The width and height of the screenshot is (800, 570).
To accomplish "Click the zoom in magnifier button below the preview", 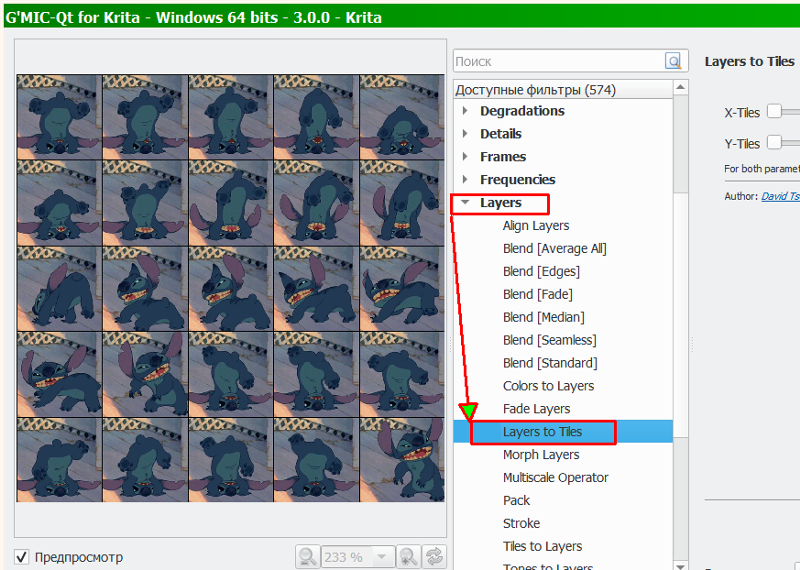I will 408,556.
